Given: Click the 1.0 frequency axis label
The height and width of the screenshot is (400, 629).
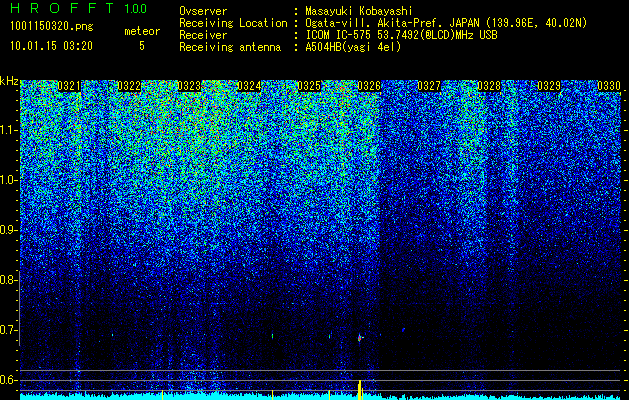Looking at the screenshot, I should click(x=9, y=180).
